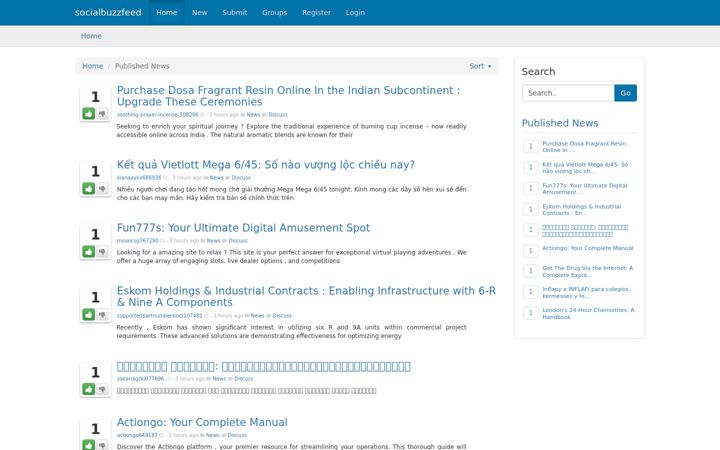Open sidebar link London's 24-Hour Chemistries

coord(588,314)
